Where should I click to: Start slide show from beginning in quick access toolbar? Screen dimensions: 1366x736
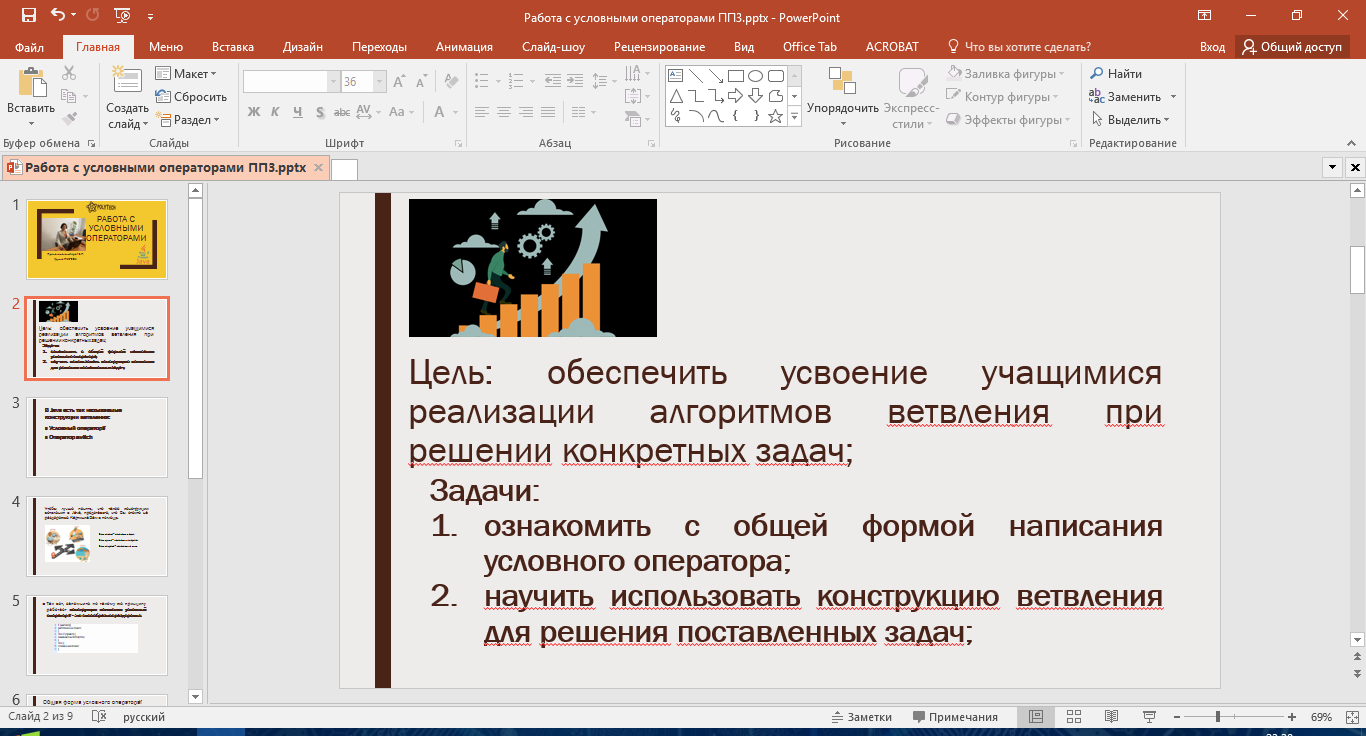pyautogui.click(x=122, y=15)
